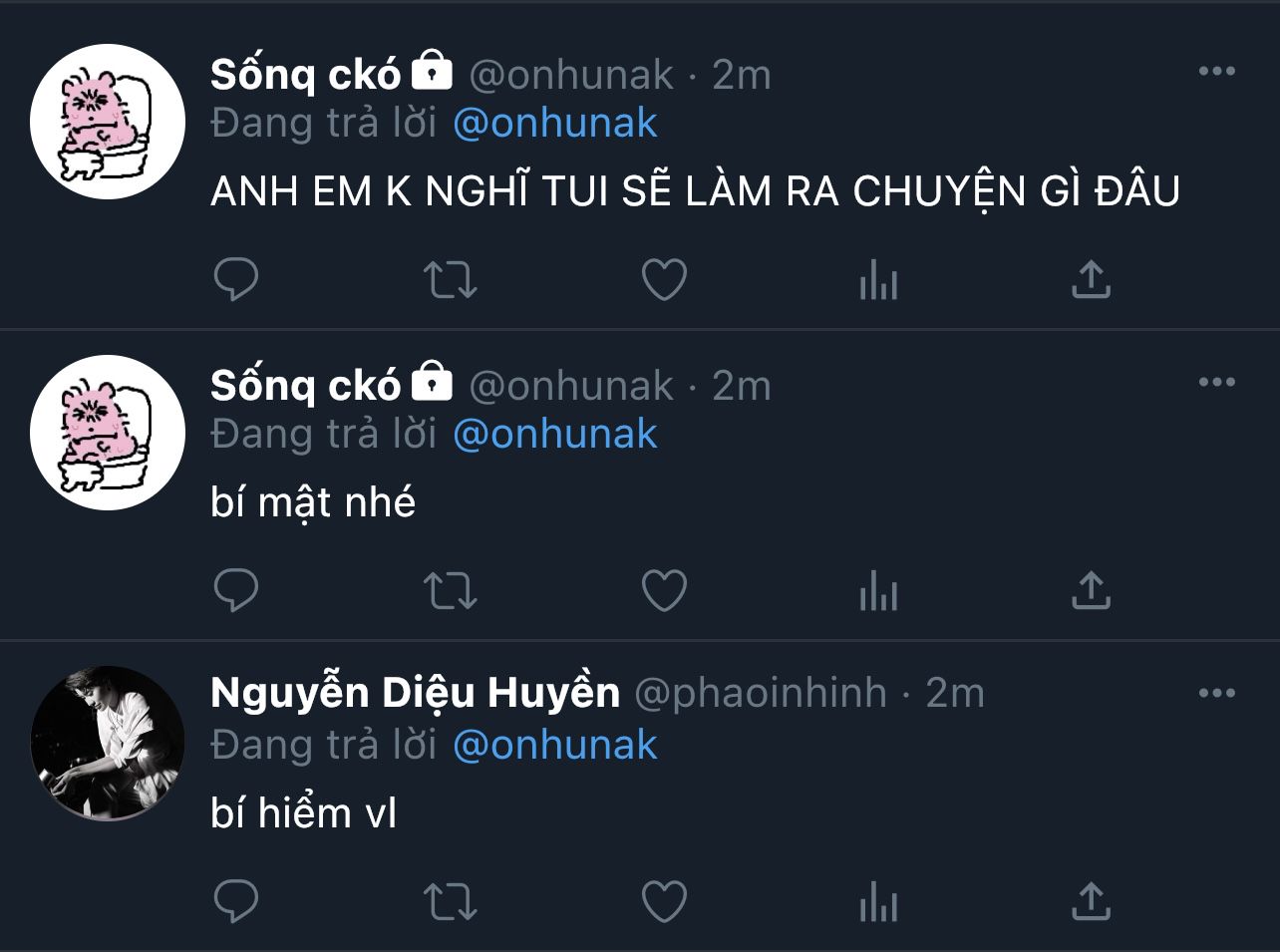
Task: Reply to the 'ANH EM K NGHĨ' tweet
Action: coord(236,280)
